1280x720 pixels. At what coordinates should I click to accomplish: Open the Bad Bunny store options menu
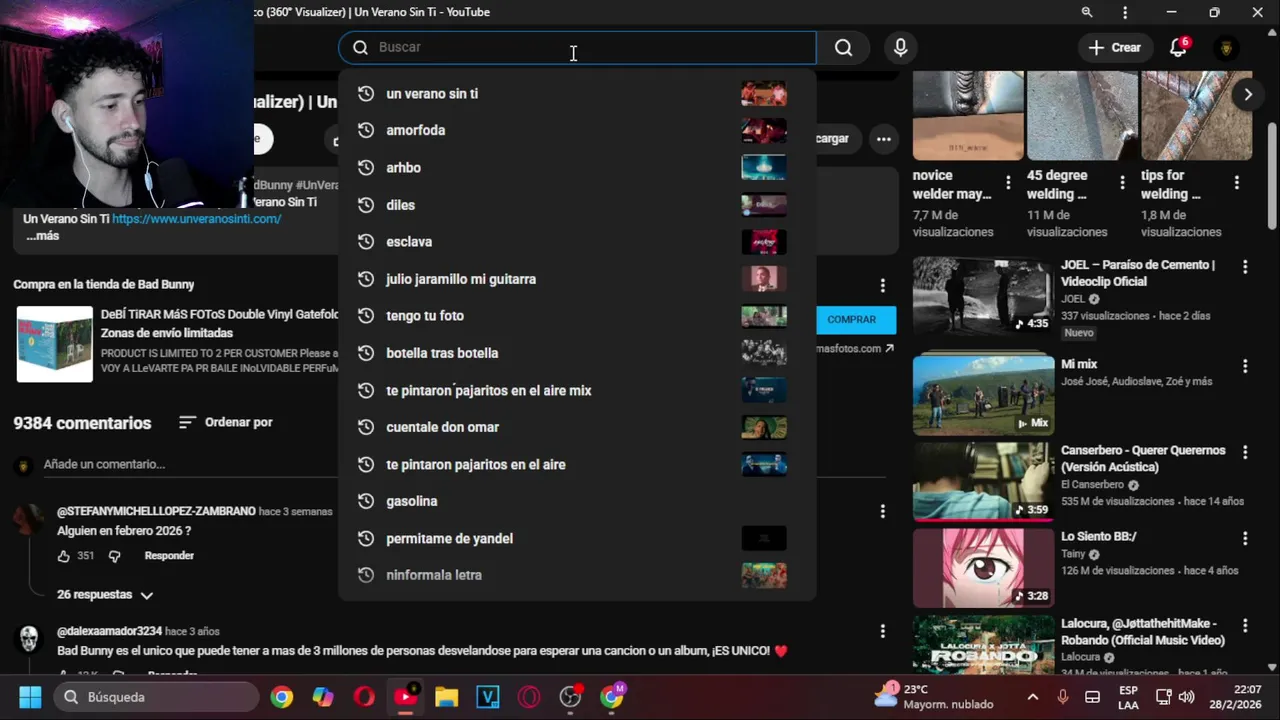pyautogui.click(x=882, y=285)
